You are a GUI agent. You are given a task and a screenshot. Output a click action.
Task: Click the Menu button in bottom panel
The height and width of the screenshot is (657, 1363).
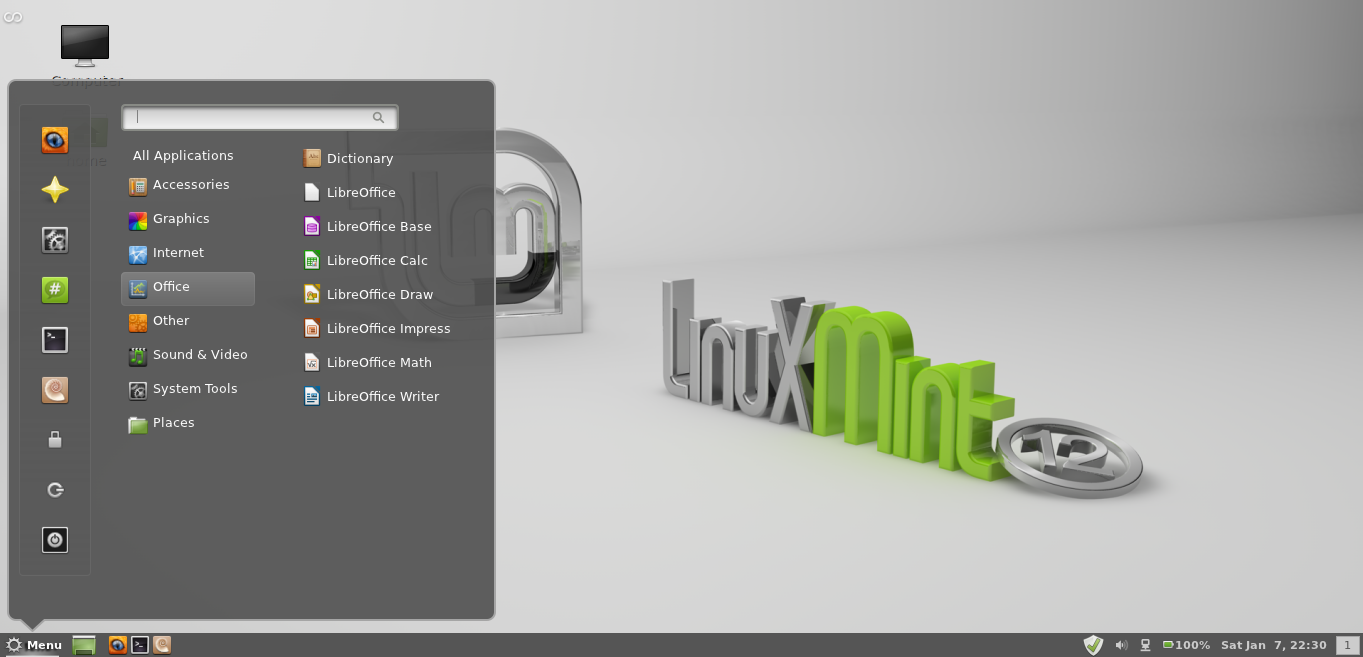(x=34, y=645)
